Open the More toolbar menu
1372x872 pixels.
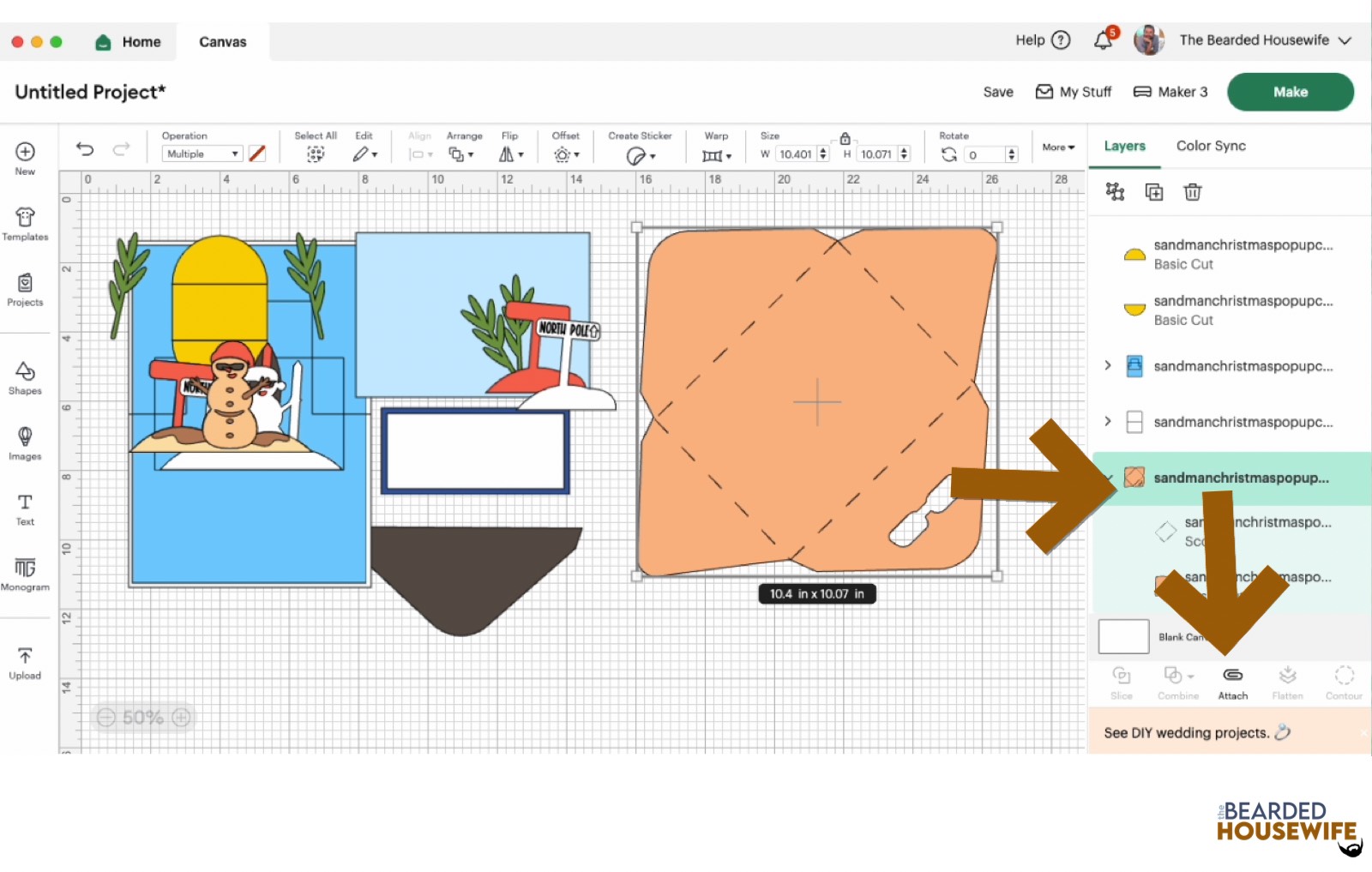click(x=1058, y=147)
